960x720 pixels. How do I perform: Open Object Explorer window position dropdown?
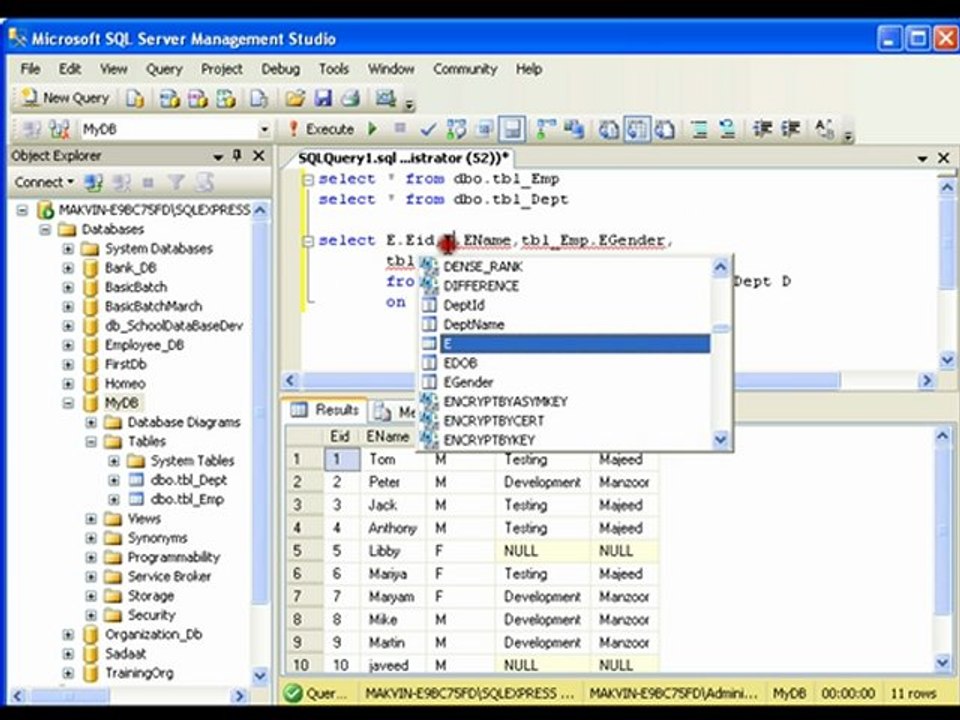coord(217,157)
